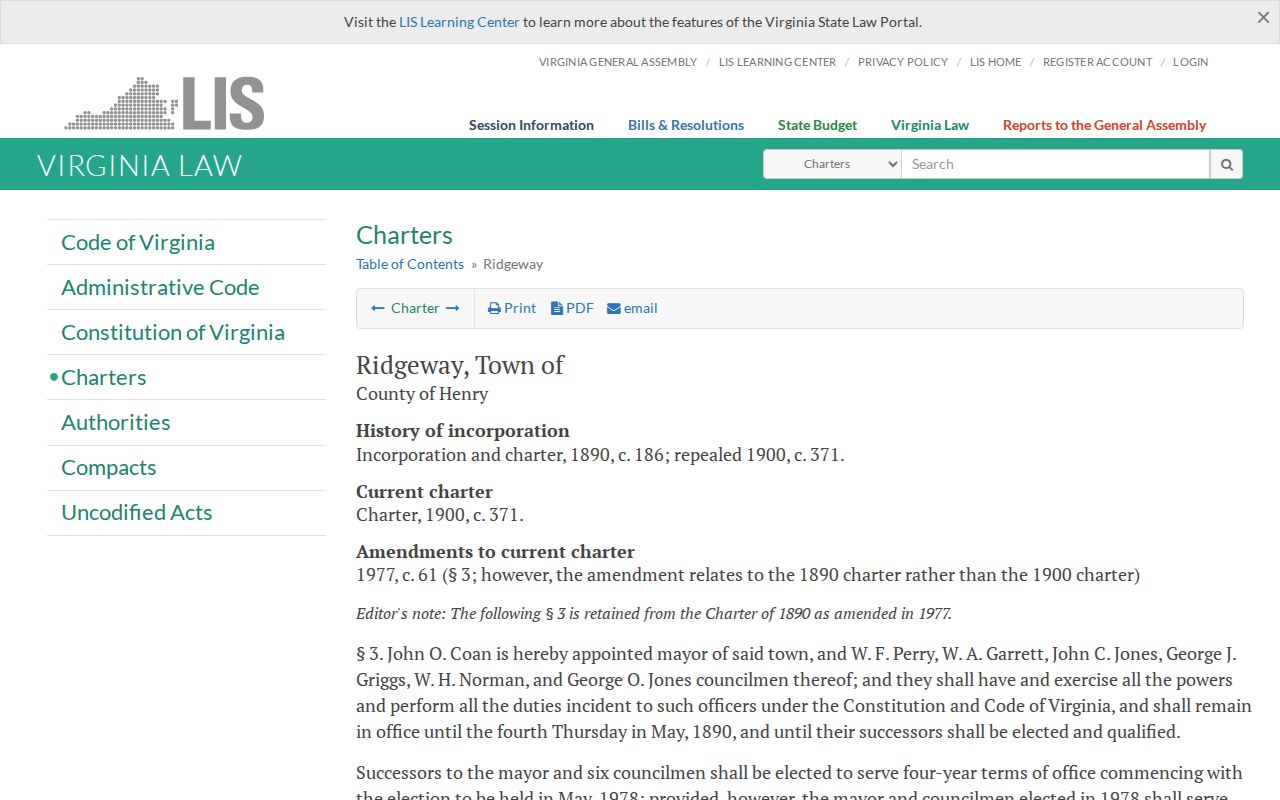Print the Ridgeway charter

tap(512, 308)
